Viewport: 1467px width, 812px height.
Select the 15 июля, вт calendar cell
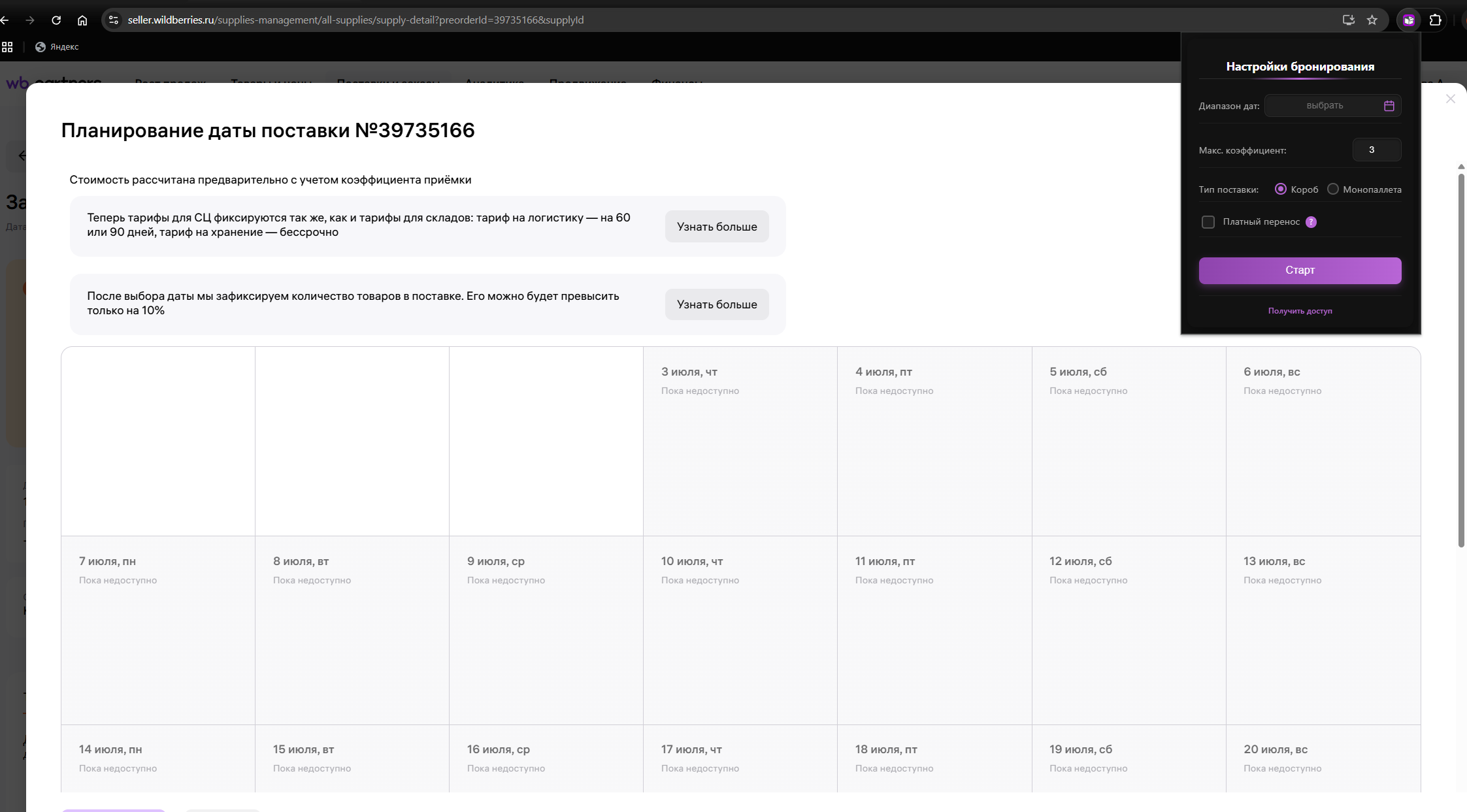[352, 758]
